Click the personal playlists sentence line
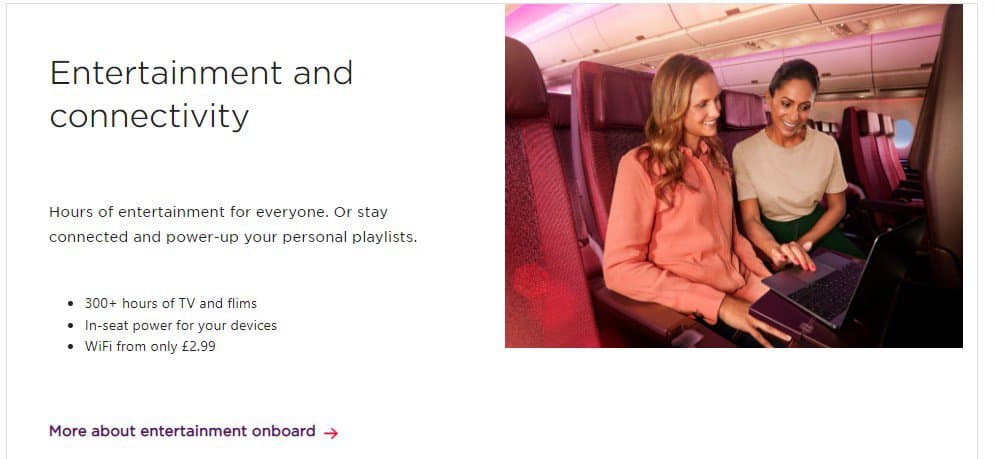This screenshot has width=994, height=459. [233, 238]
